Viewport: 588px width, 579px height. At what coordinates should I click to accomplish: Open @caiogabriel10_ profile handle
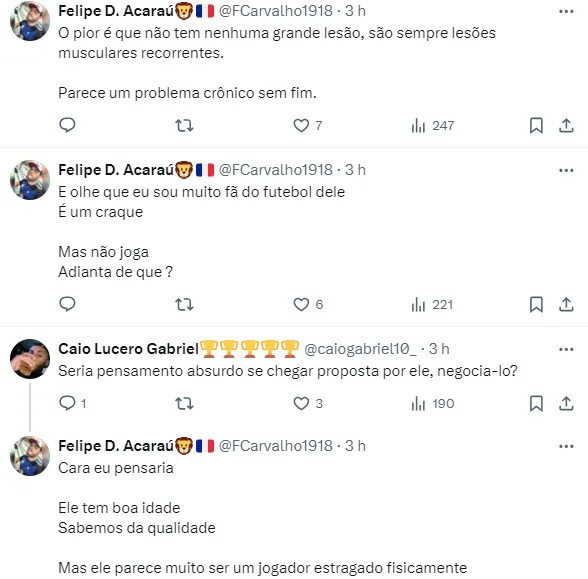[x=360, y=349]
